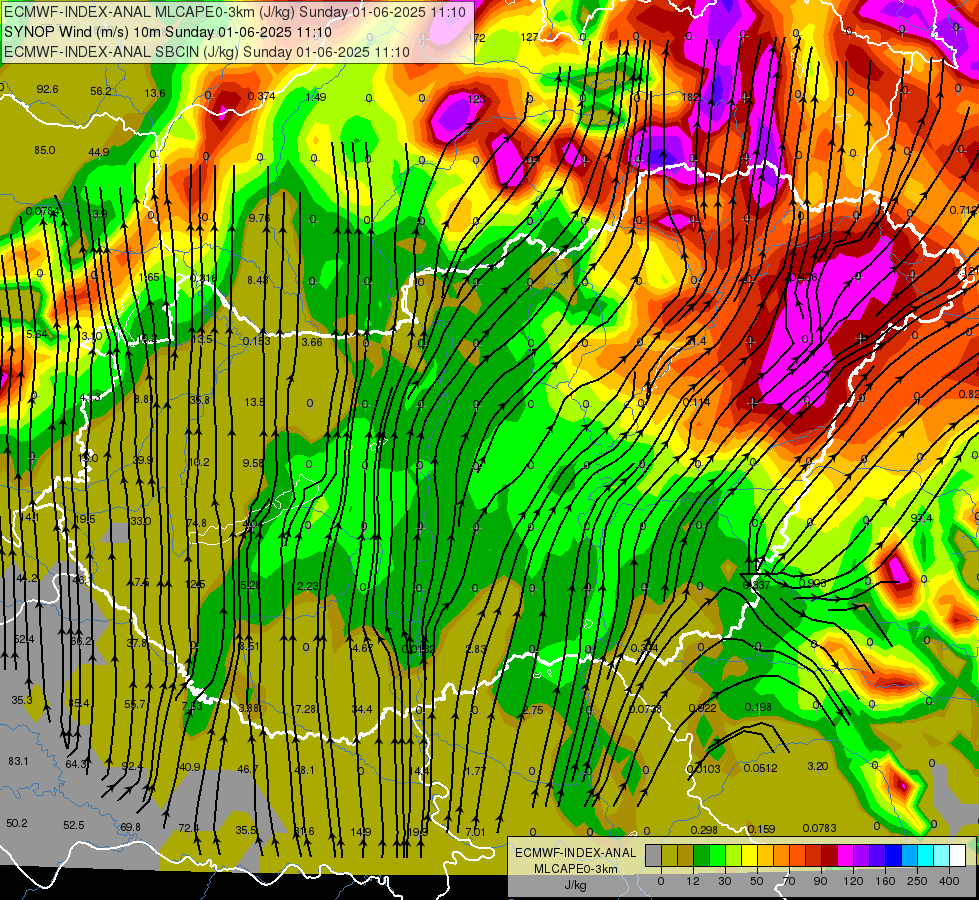The height and width of the screenshot is (900, 979).
Task: Click the MLCAPE0-3km title line at top
Action: (x=235, y=12)
